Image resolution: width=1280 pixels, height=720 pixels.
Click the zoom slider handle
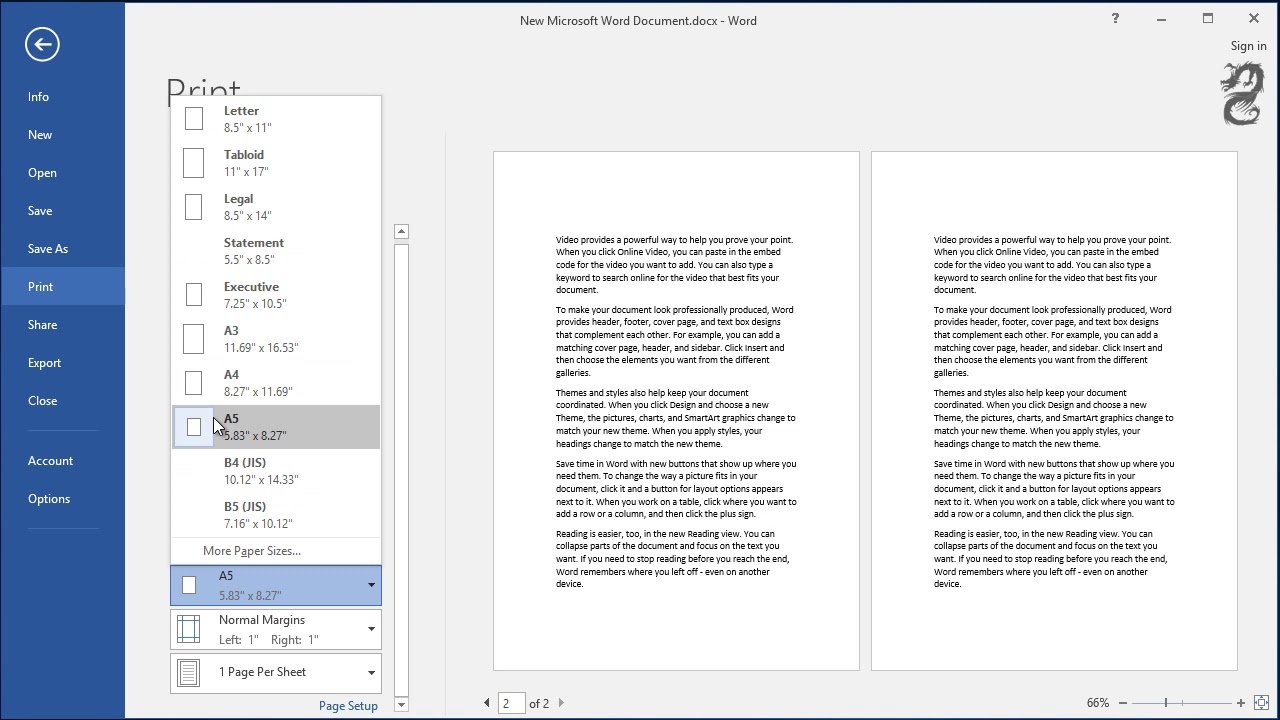click(1166, 703)
